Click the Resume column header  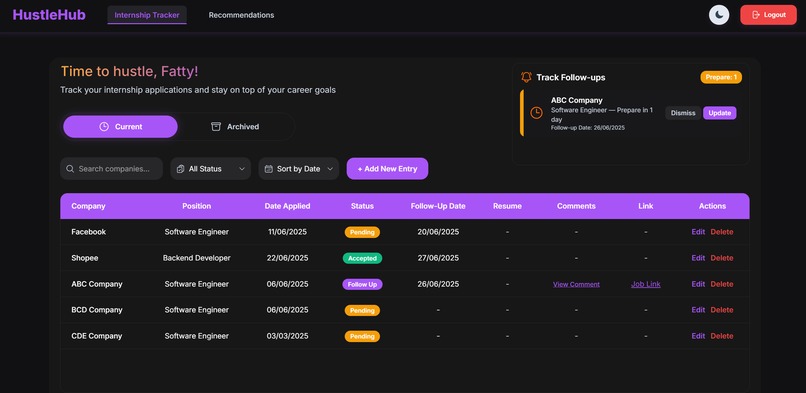point(507,206)
